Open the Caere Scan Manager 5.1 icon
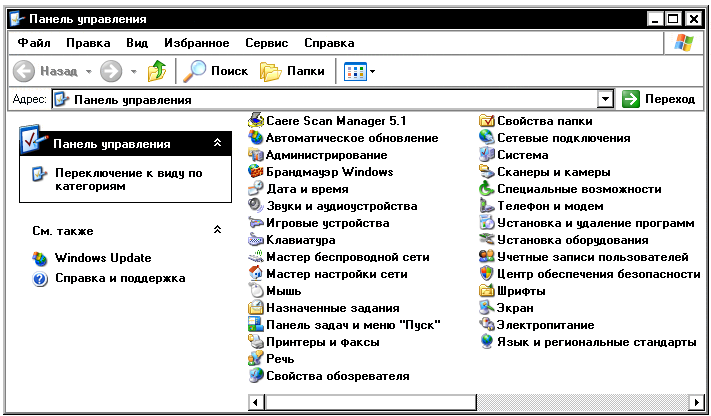The image size is (711, 416). point(256,121)
